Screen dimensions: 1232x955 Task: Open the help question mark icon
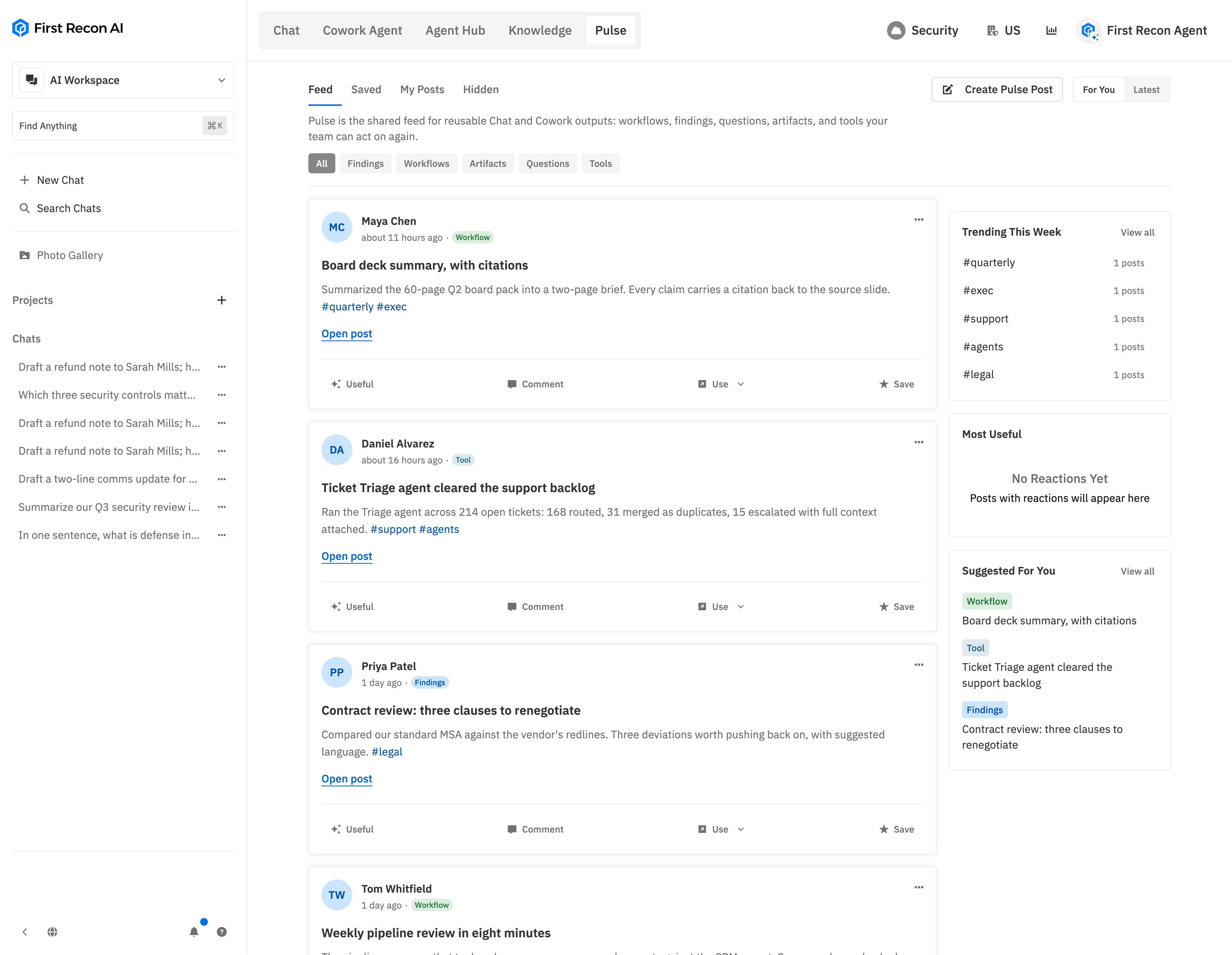click(222, 932)
